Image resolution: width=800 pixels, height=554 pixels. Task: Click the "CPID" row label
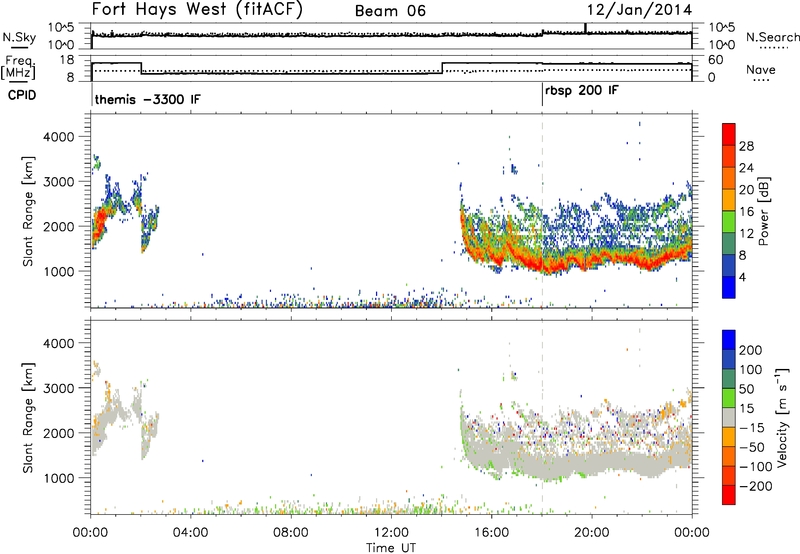pyautogui.click(x=22, y=95)
